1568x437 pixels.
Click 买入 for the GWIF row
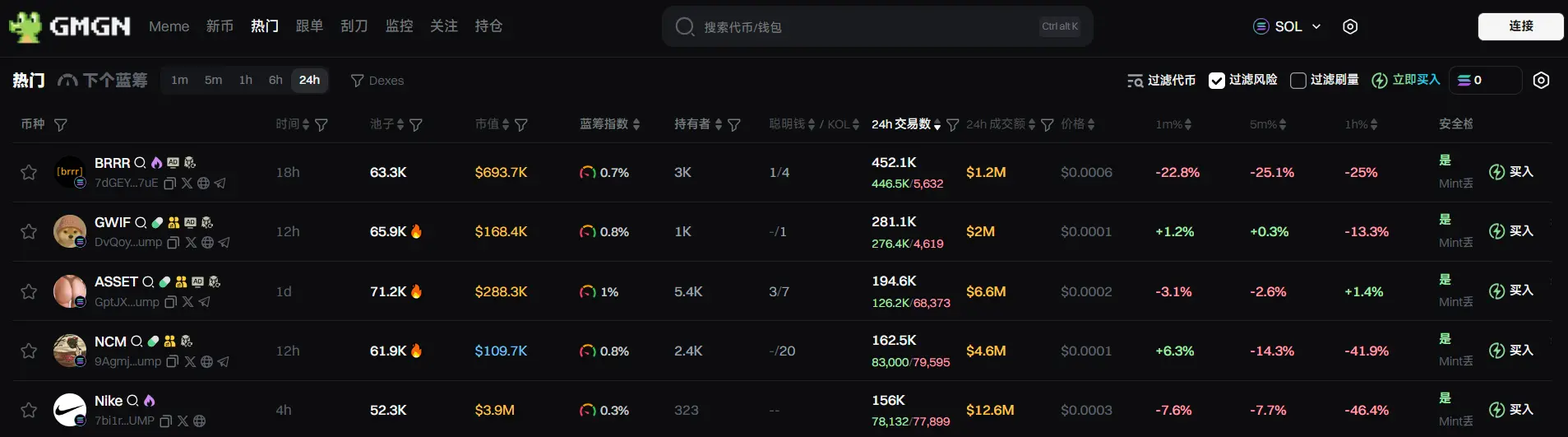(x=1511, y=231)
